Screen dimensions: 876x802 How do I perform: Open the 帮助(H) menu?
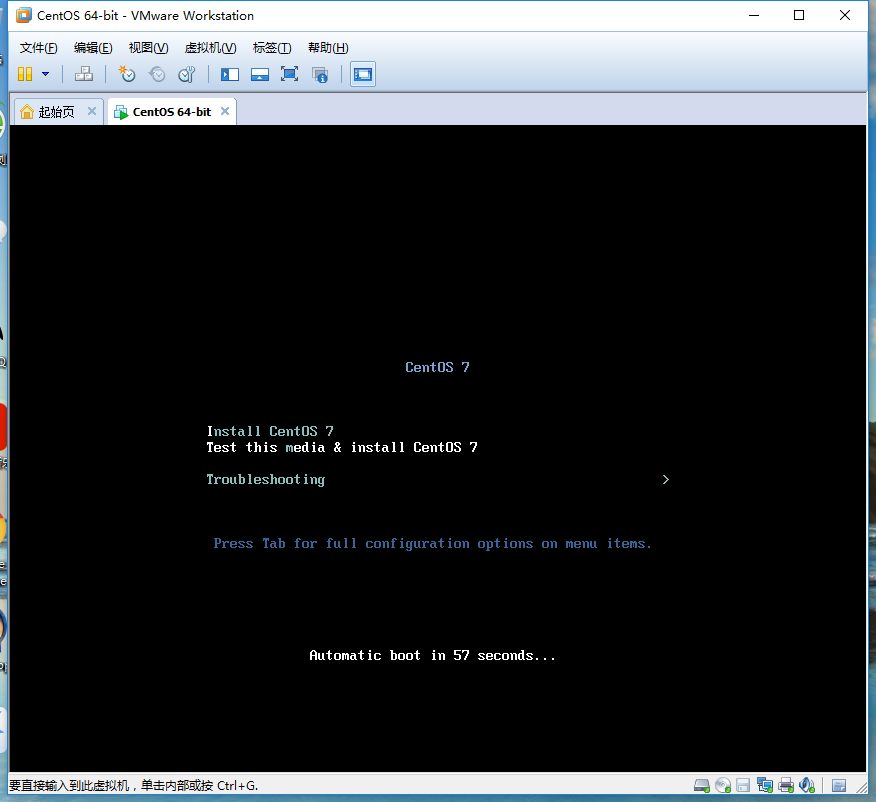328,48
